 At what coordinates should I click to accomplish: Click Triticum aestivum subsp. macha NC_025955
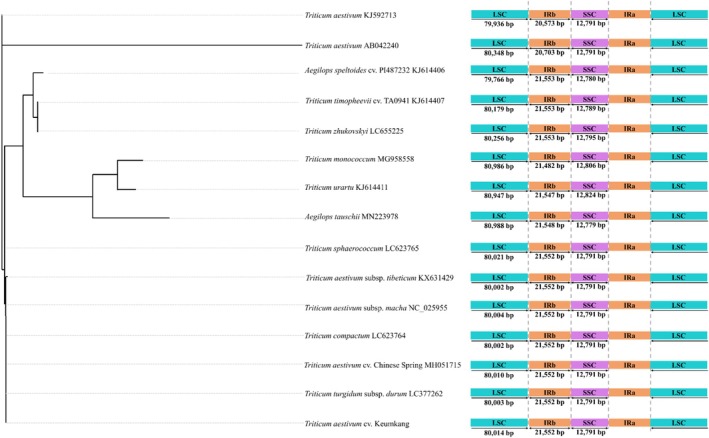point(376,308)
